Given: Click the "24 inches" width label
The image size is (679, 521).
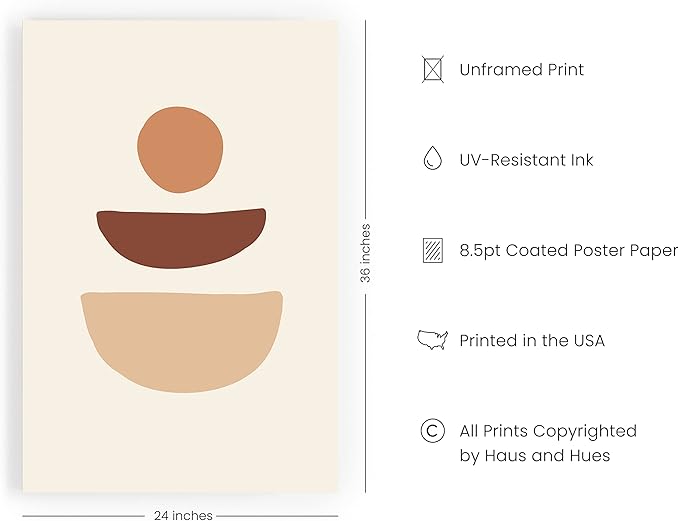Looking at the screenshot, I should point(183,515).
